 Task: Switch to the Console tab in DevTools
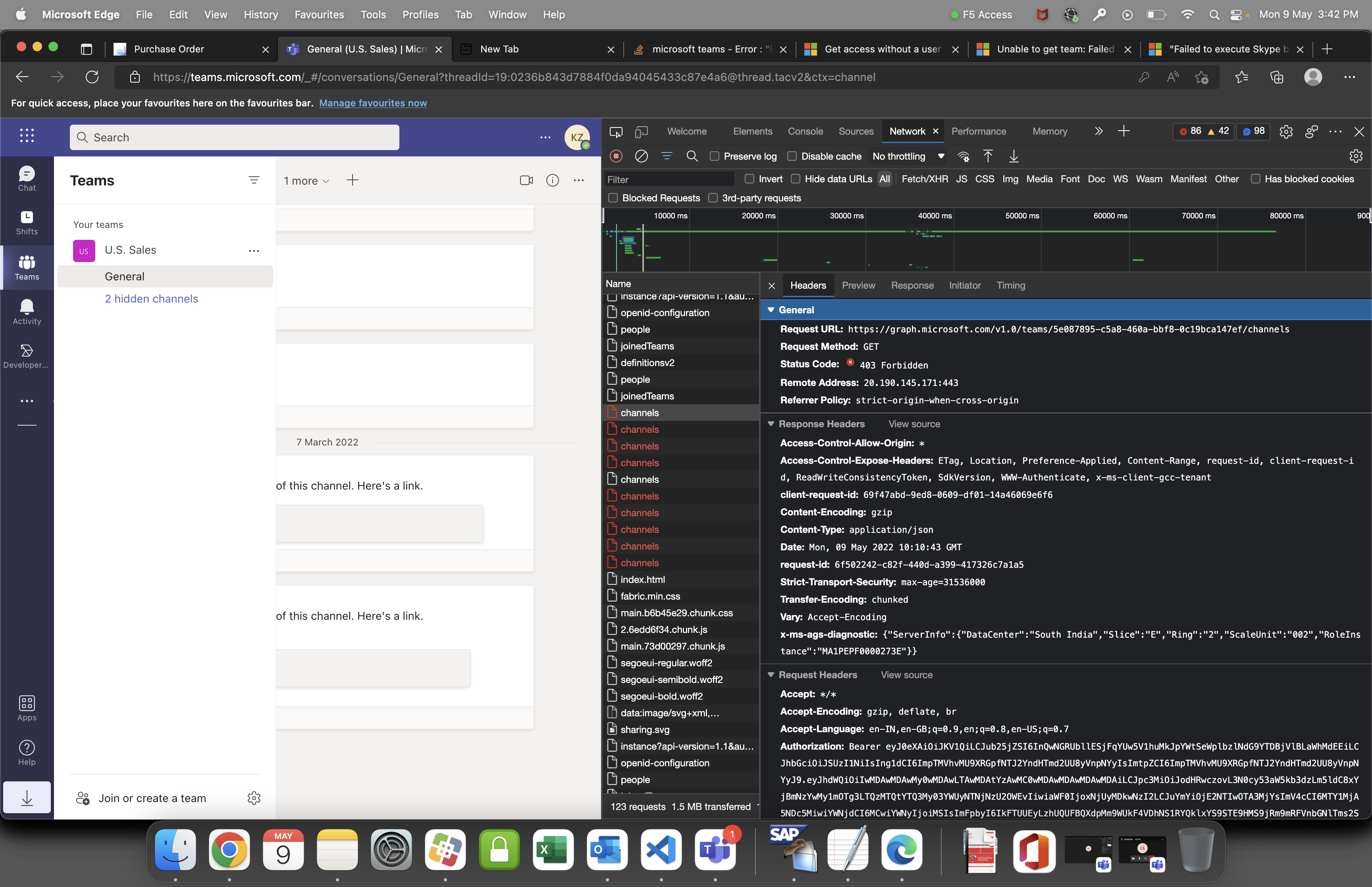coord(805,131)
